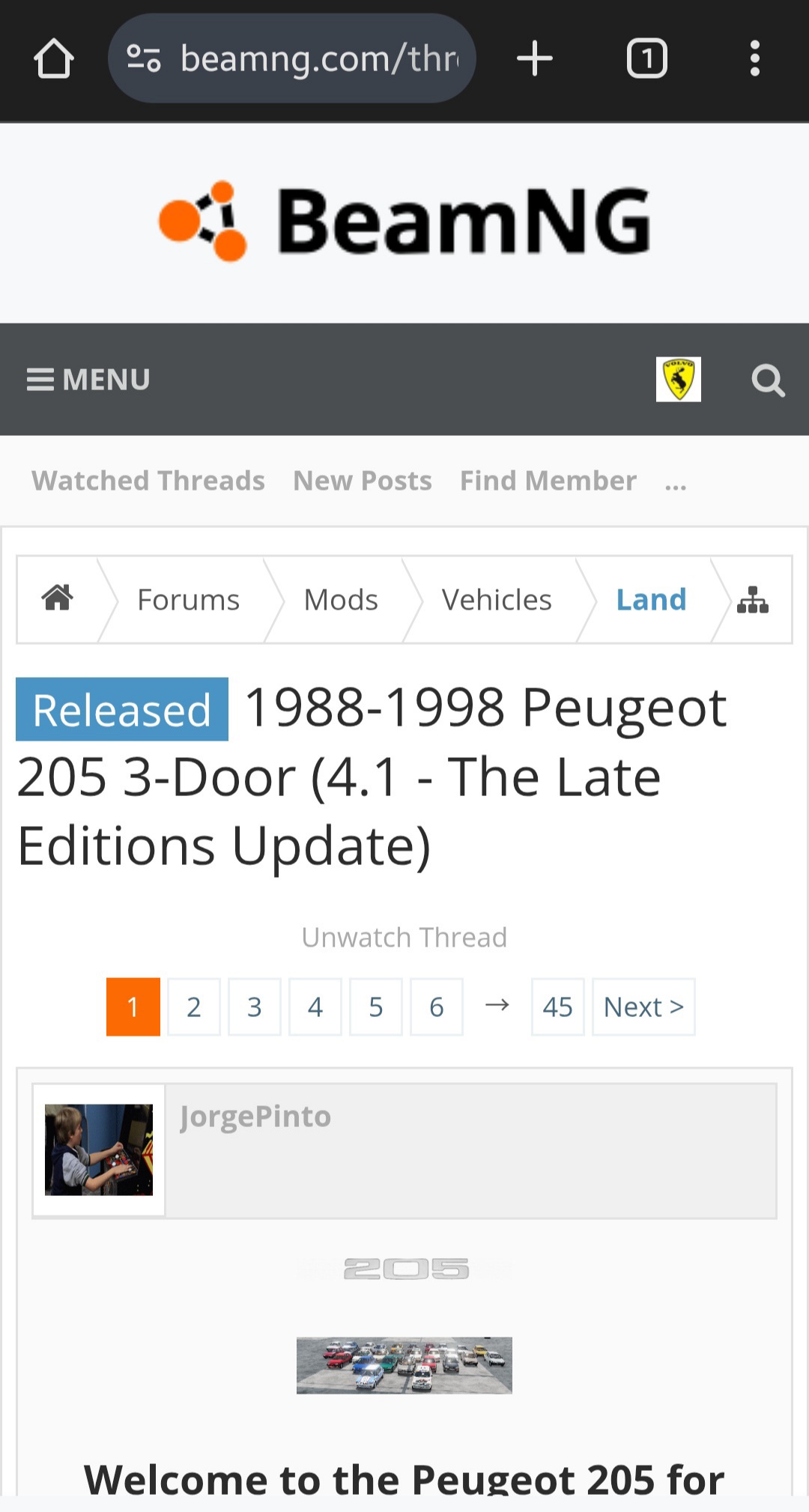This screenshot has height=1512, width=809.
Task: Jump to page range using arrow between 6 and 45
Action: click(497, 1006)
